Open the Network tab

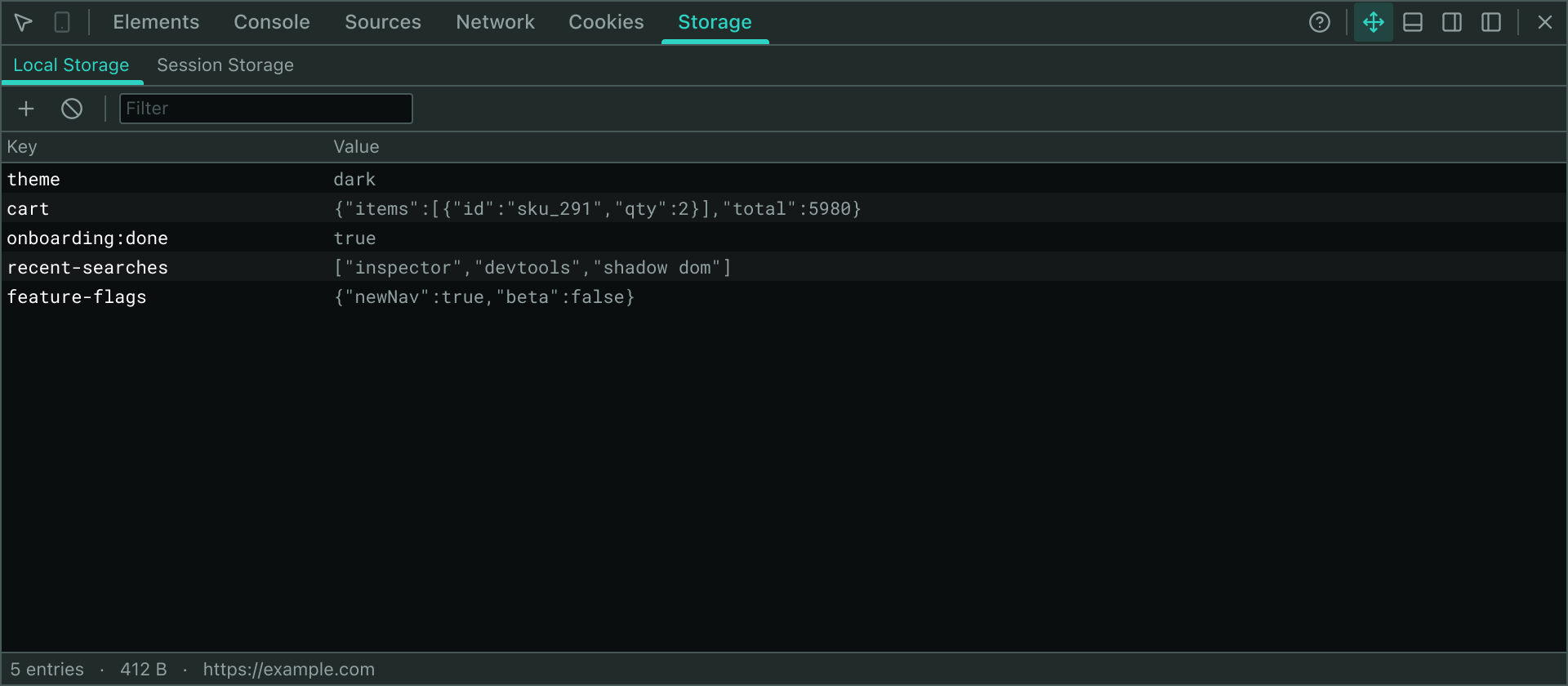tap(496, 22)
